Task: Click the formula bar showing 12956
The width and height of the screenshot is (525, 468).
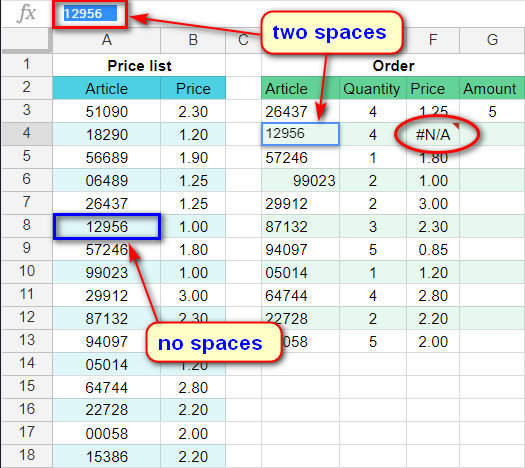Action: coord(90,14)
